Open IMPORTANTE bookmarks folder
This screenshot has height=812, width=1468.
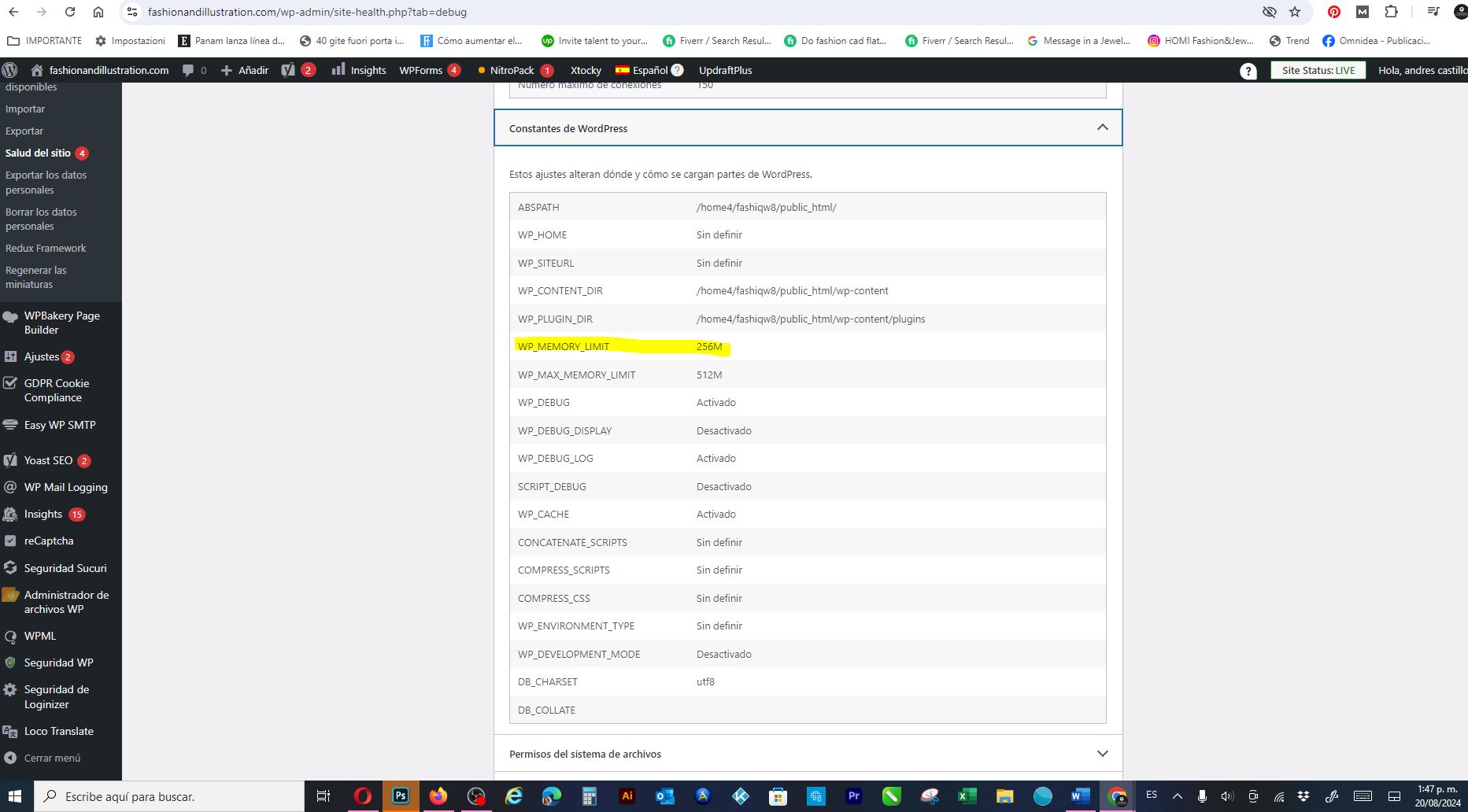click(x=44, y=40)
